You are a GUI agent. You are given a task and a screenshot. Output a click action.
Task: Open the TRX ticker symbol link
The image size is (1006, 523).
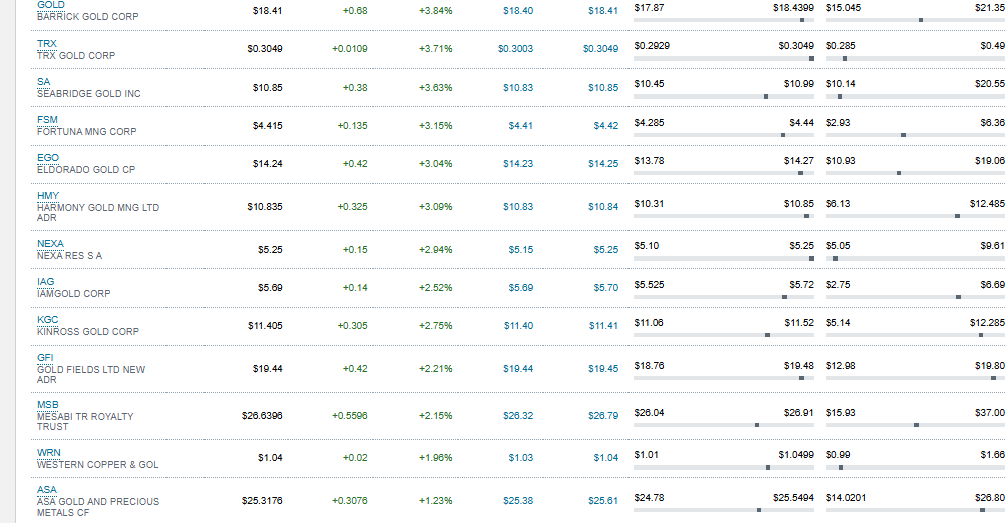click(x=46, y=44)
